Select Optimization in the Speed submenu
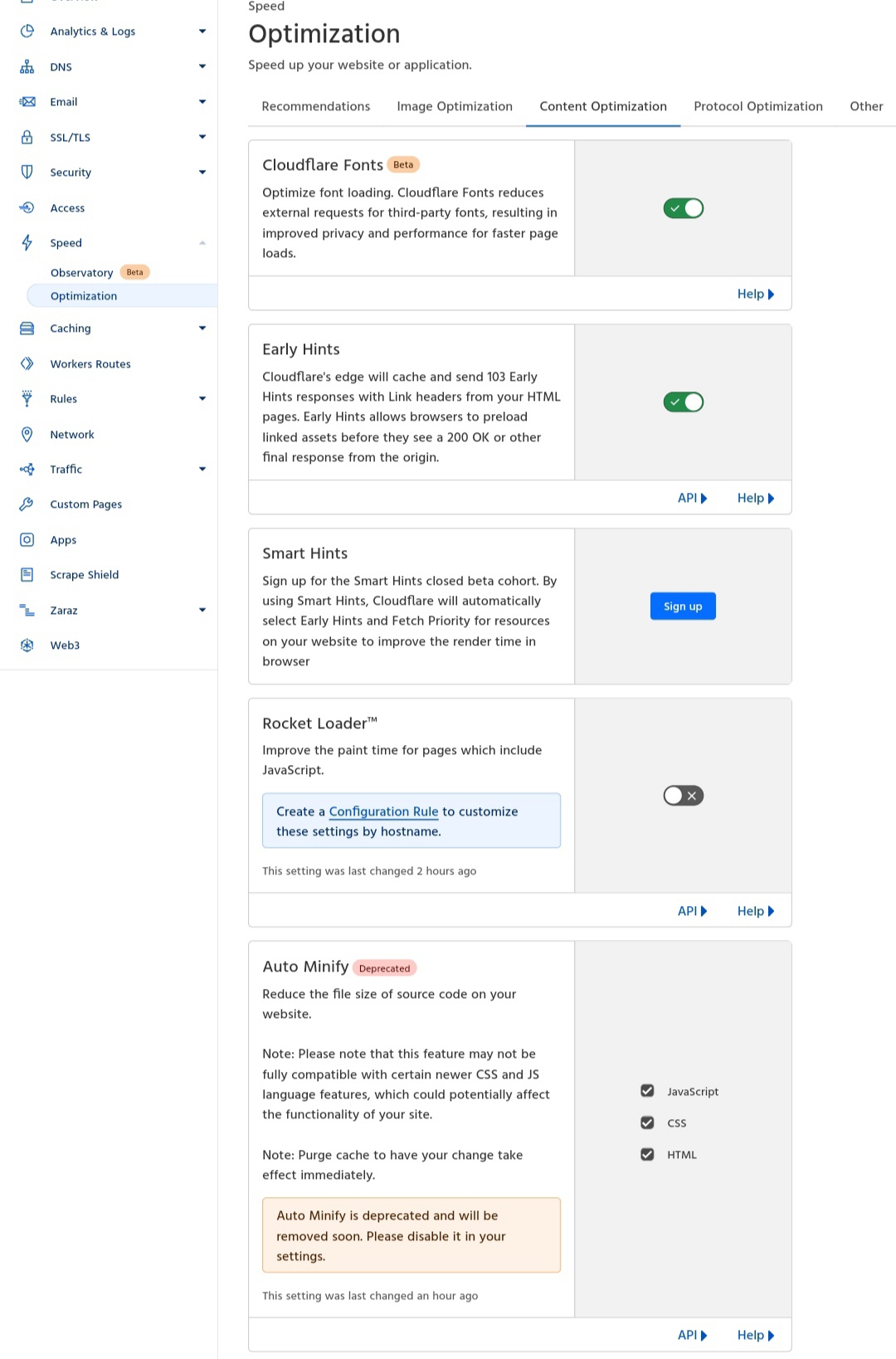Image resolution: width=896 pixels, height=1359 pixels. [122, 296]
